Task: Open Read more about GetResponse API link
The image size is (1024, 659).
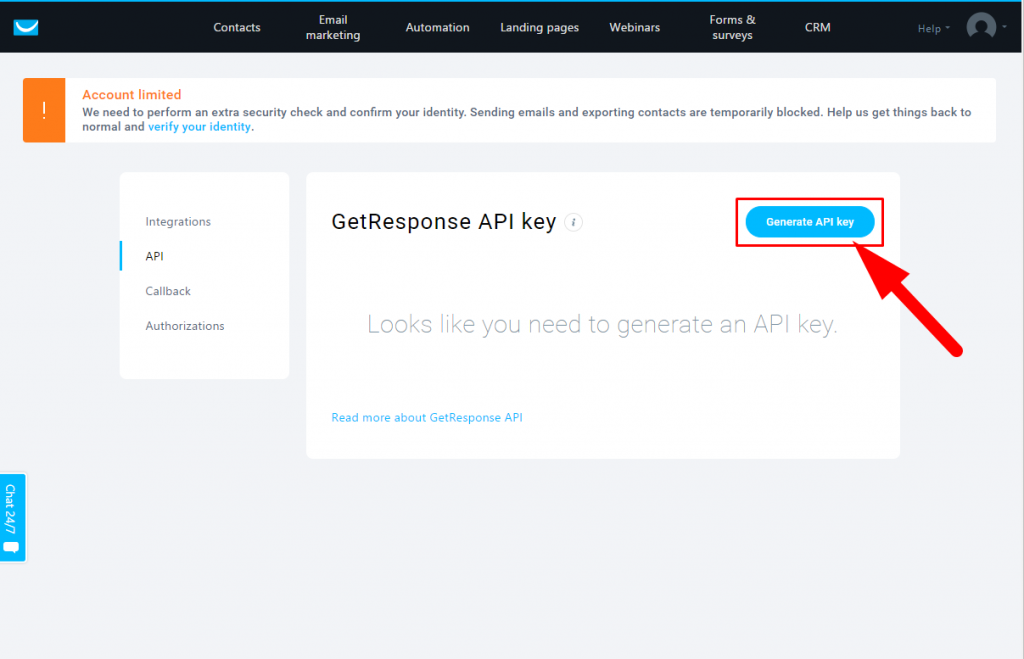Action: click(x=427, y=417)
